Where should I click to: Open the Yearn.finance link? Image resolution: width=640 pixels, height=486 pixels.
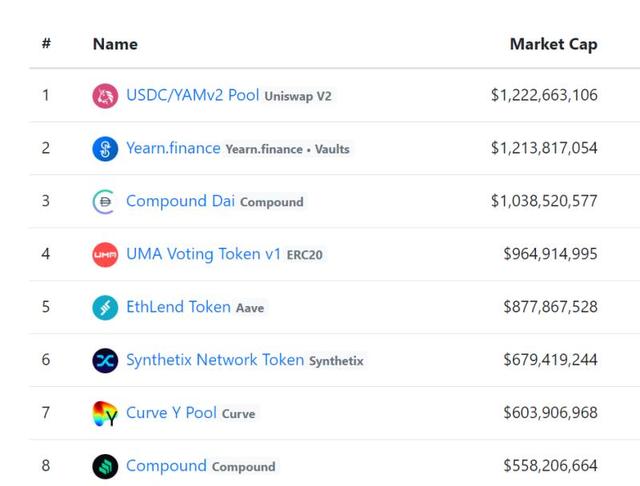coord(173,148)
